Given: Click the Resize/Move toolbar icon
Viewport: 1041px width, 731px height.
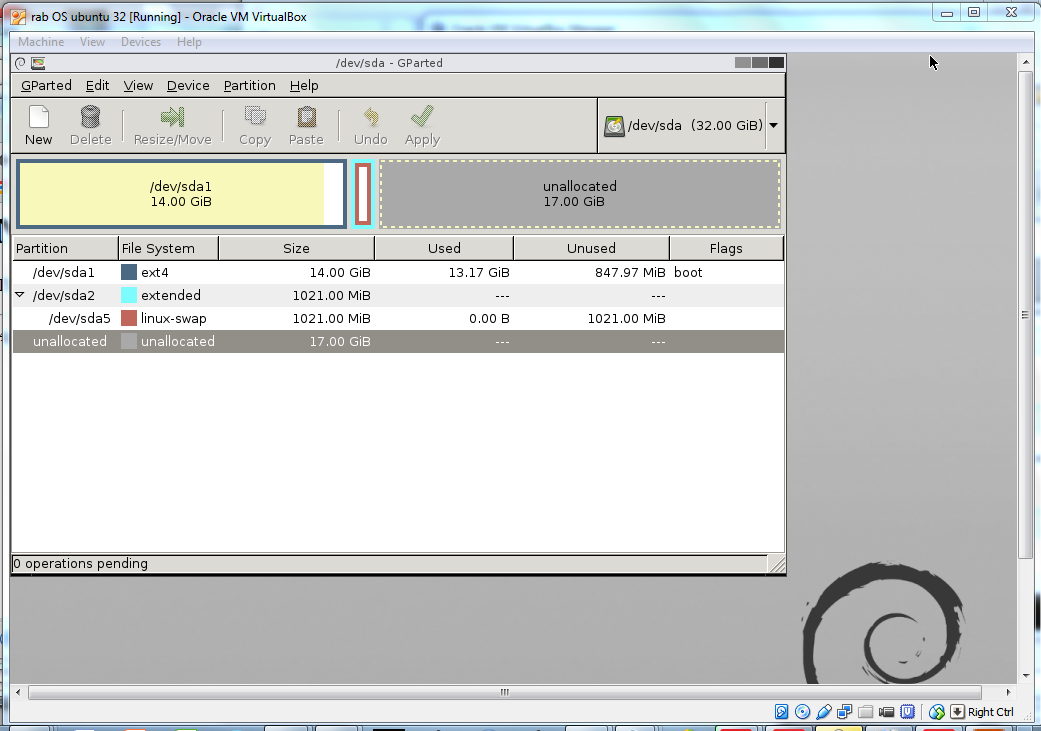Looking at the screenshot, I should (x=172, y=126).
